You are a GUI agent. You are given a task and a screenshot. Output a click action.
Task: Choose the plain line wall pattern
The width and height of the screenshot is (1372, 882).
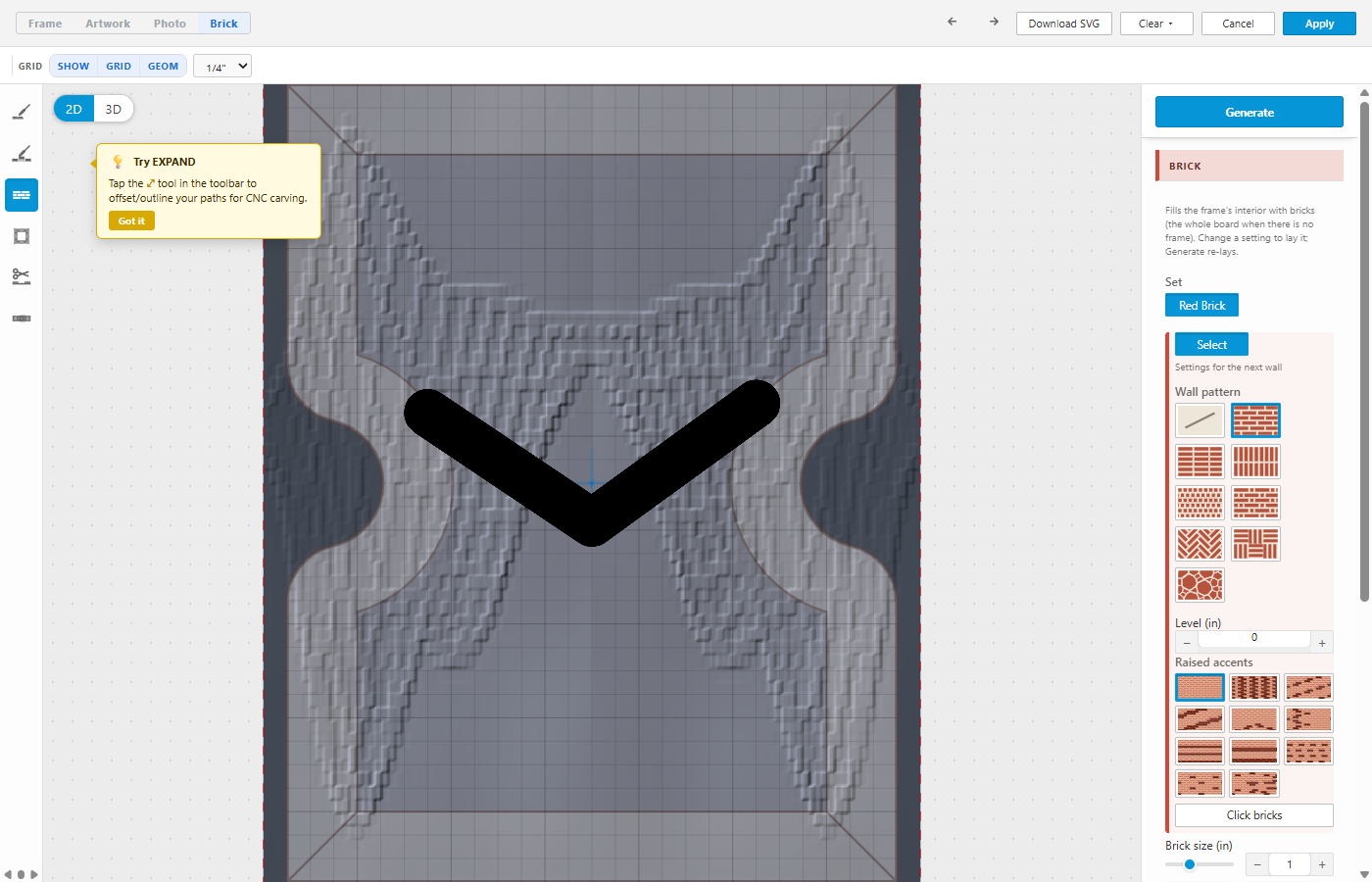click(x=1200, y=420)
